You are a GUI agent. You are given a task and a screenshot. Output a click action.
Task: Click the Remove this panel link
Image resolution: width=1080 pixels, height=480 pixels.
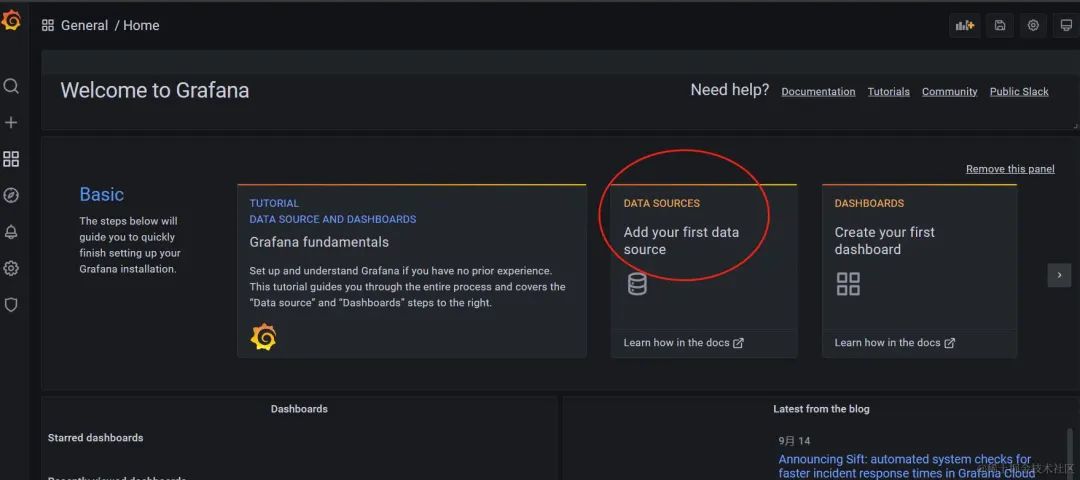pyautogui.click(x=1010, y=169)
